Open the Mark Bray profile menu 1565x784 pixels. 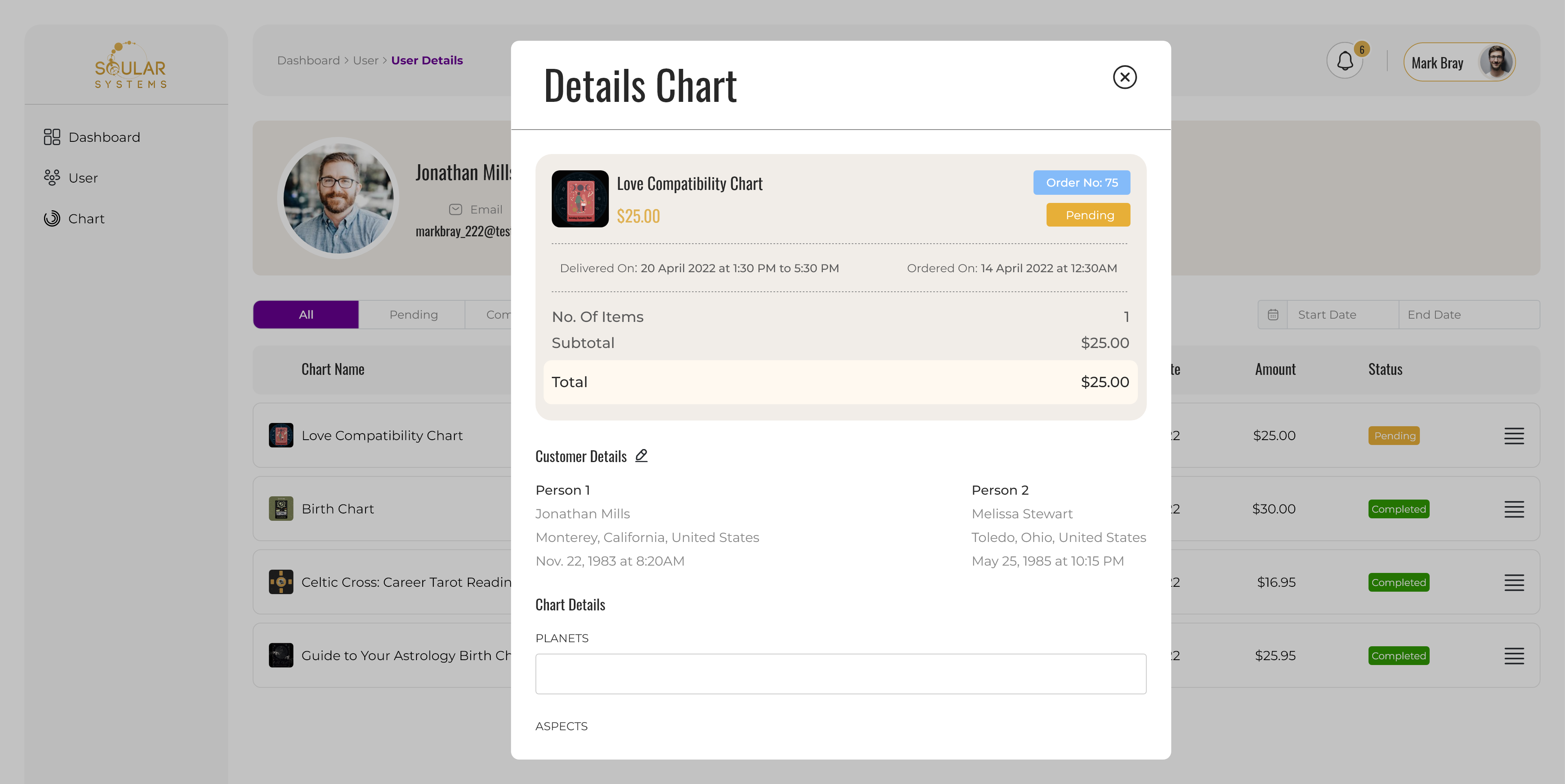[x=1459, y=63]
